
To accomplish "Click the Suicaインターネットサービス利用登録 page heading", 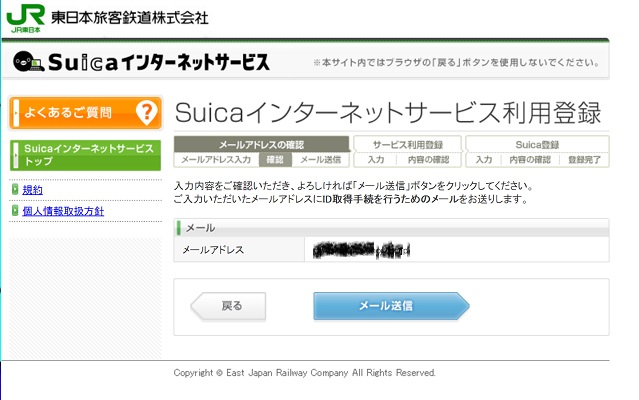I will pos(388,113).
